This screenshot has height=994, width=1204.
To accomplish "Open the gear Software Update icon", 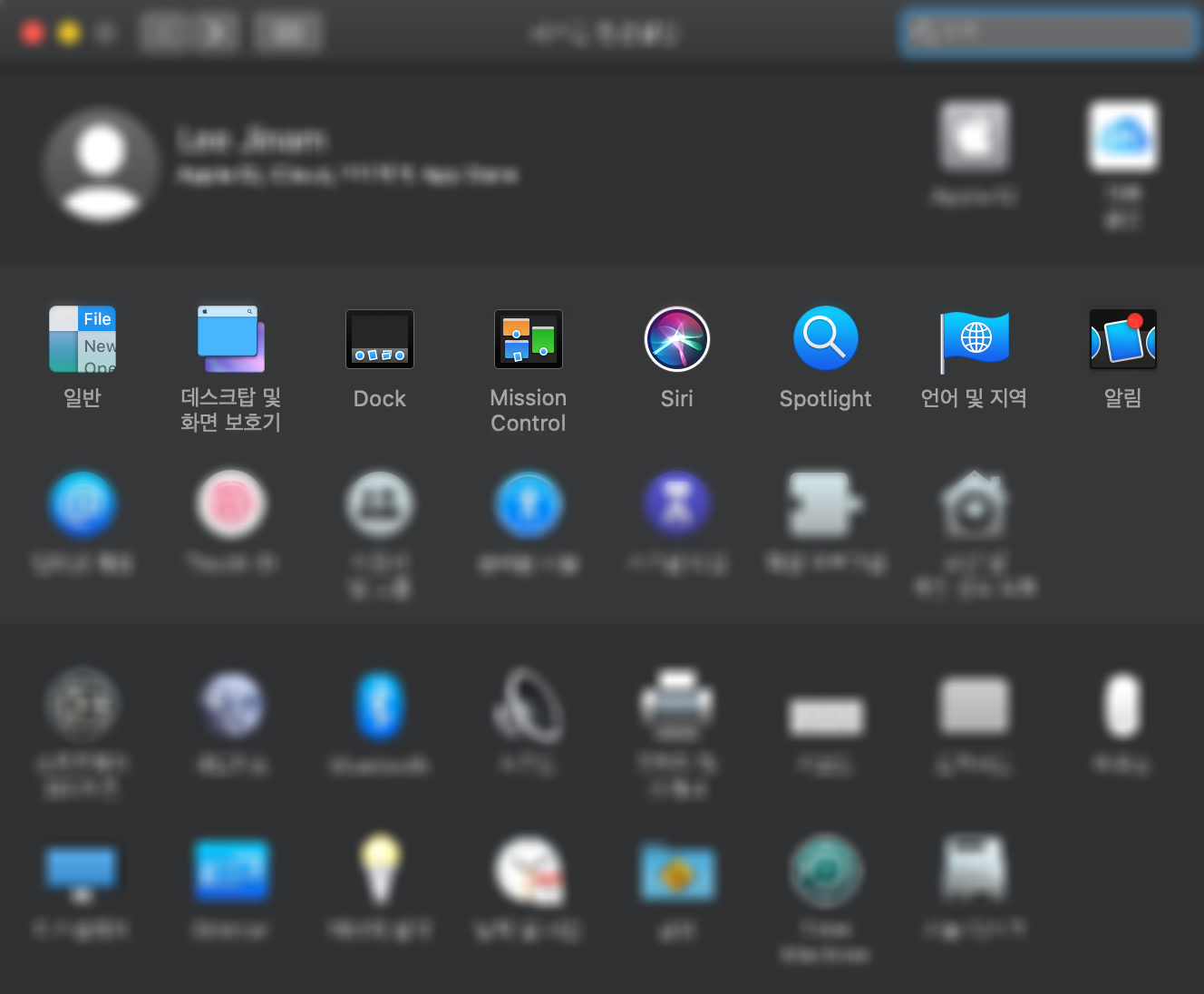I will pyautogui.click(x=83, y=703).
